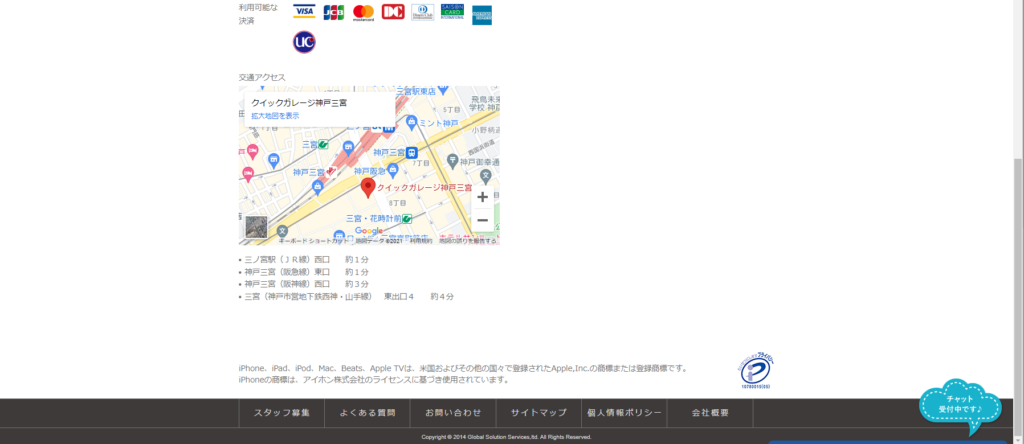Viewport: 1024px width, 444px height.
Task: Click the 神戸阪急 shopping marker
Action: point(392,170)
